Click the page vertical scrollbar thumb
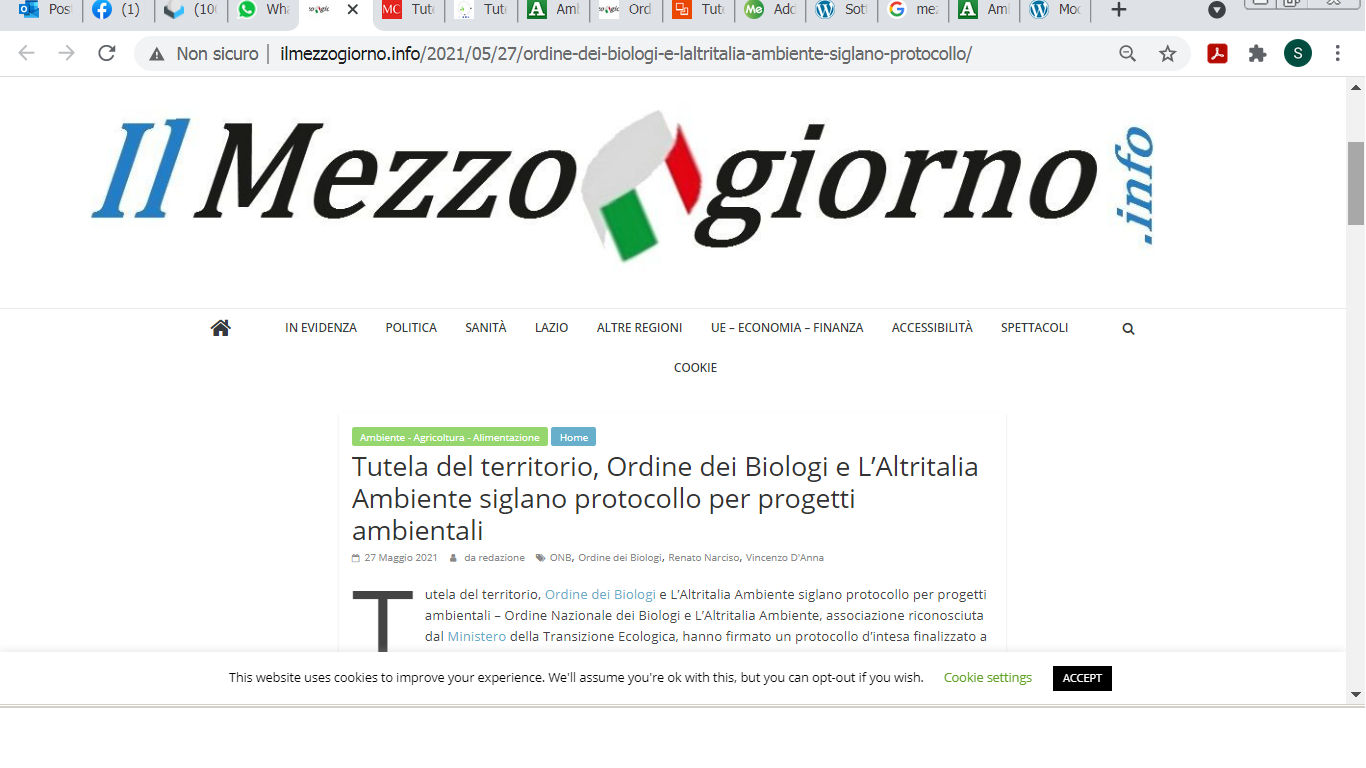 coord(1356,183)
